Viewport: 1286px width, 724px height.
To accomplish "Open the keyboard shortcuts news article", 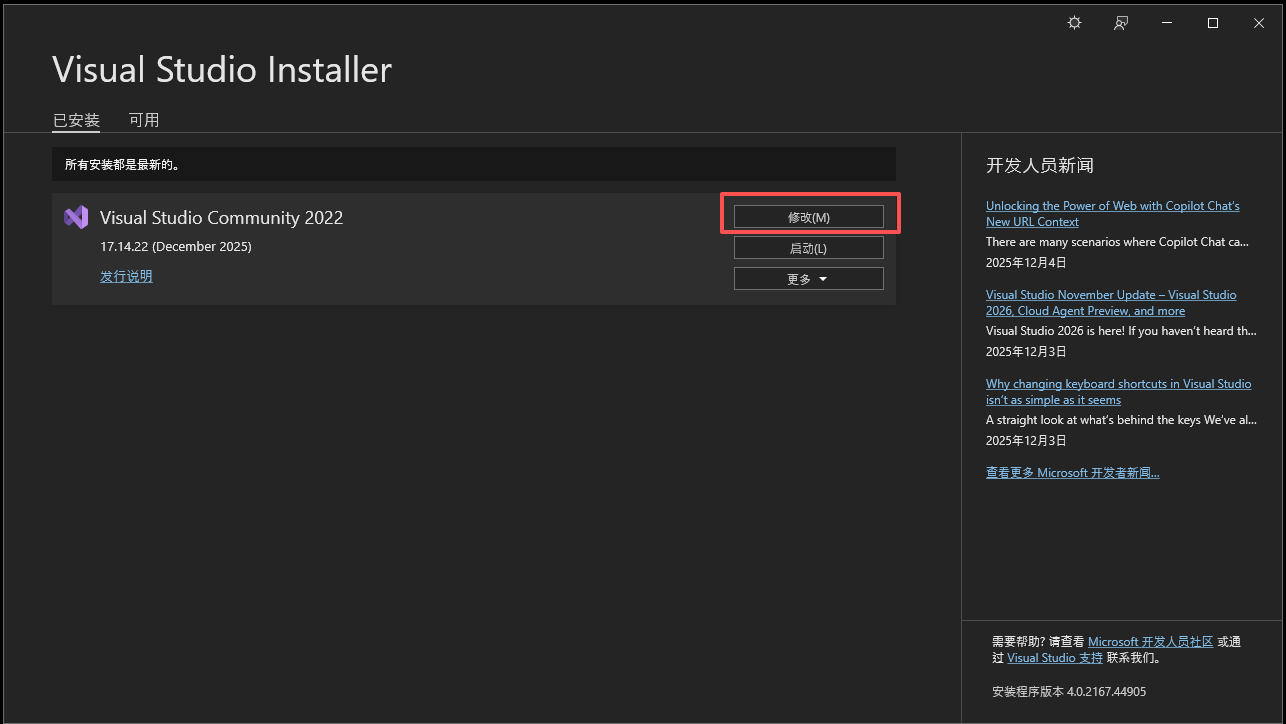I will click(x=1117, y=392).
